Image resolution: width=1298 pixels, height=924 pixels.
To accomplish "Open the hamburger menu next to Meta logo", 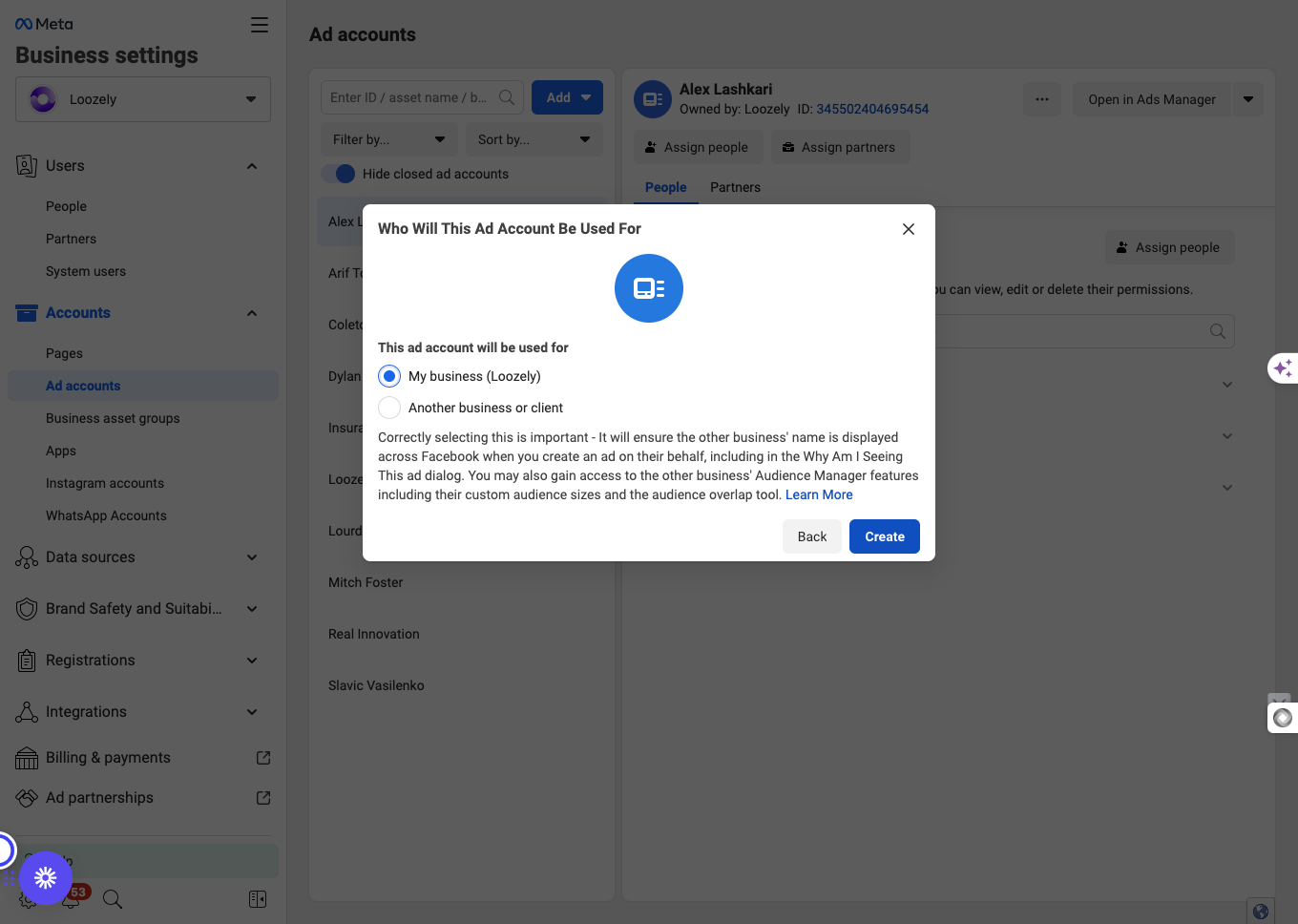I will 260,25.
